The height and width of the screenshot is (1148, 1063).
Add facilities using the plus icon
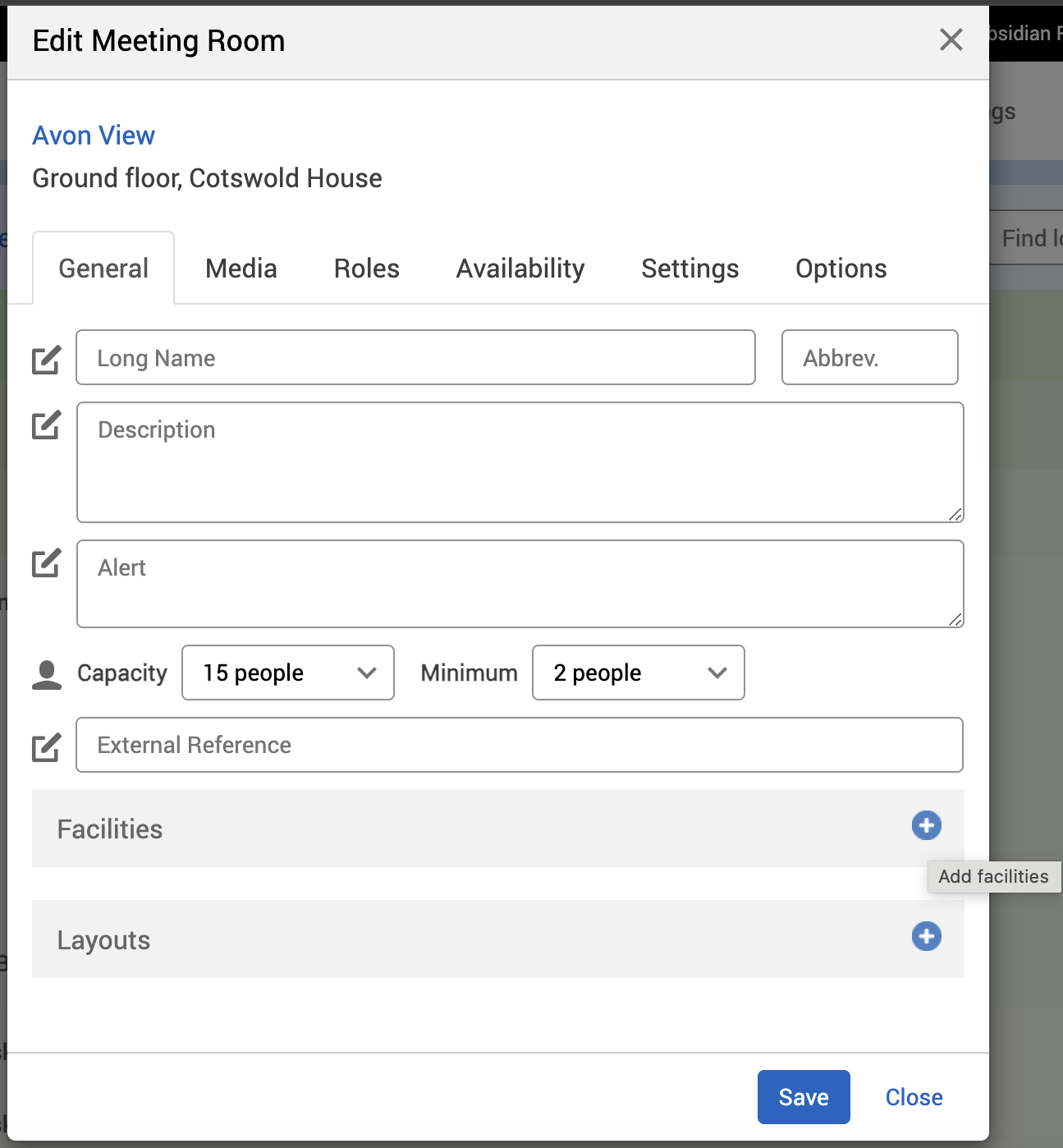pos(926,825)
